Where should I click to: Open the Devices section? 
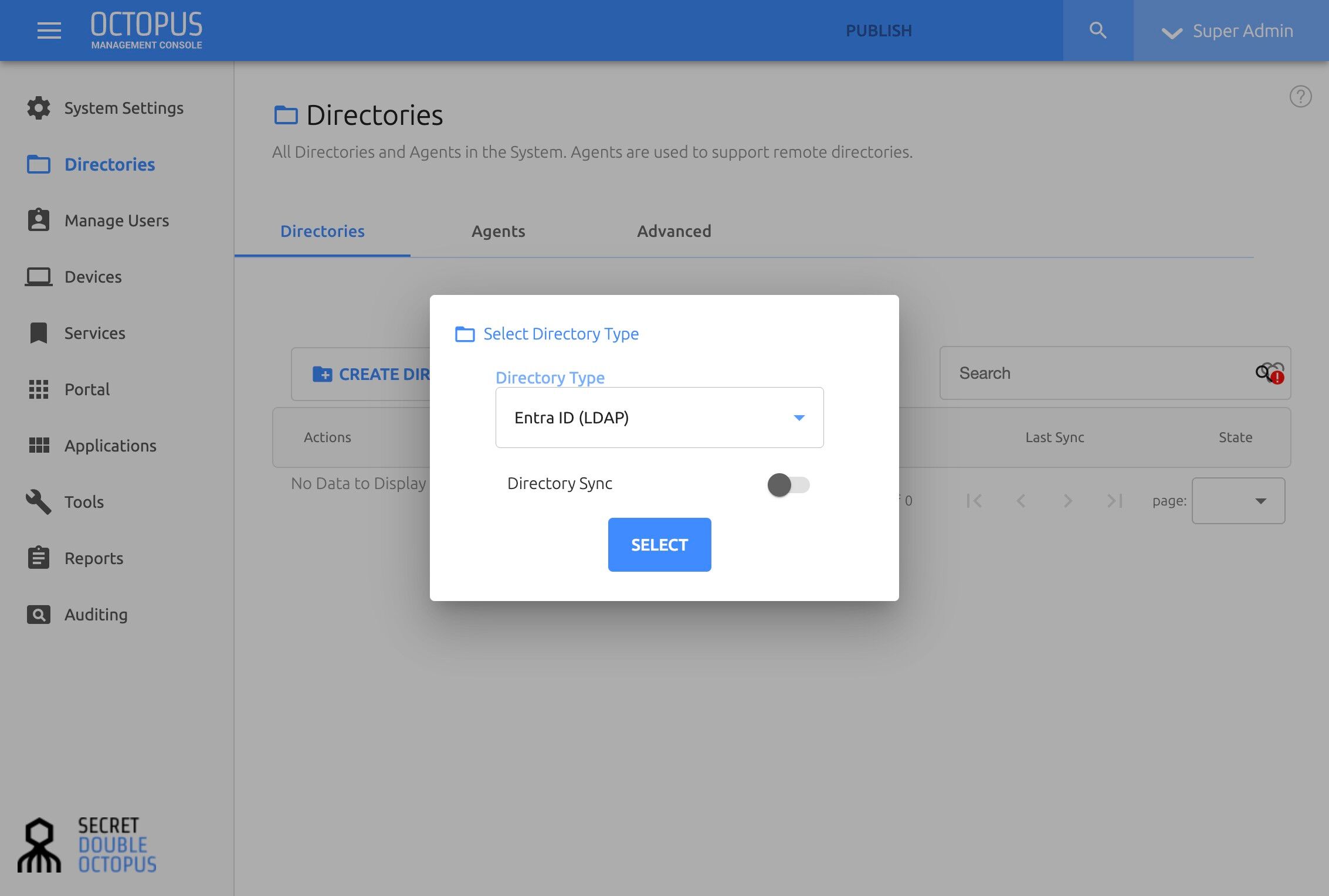pos(93,277)
